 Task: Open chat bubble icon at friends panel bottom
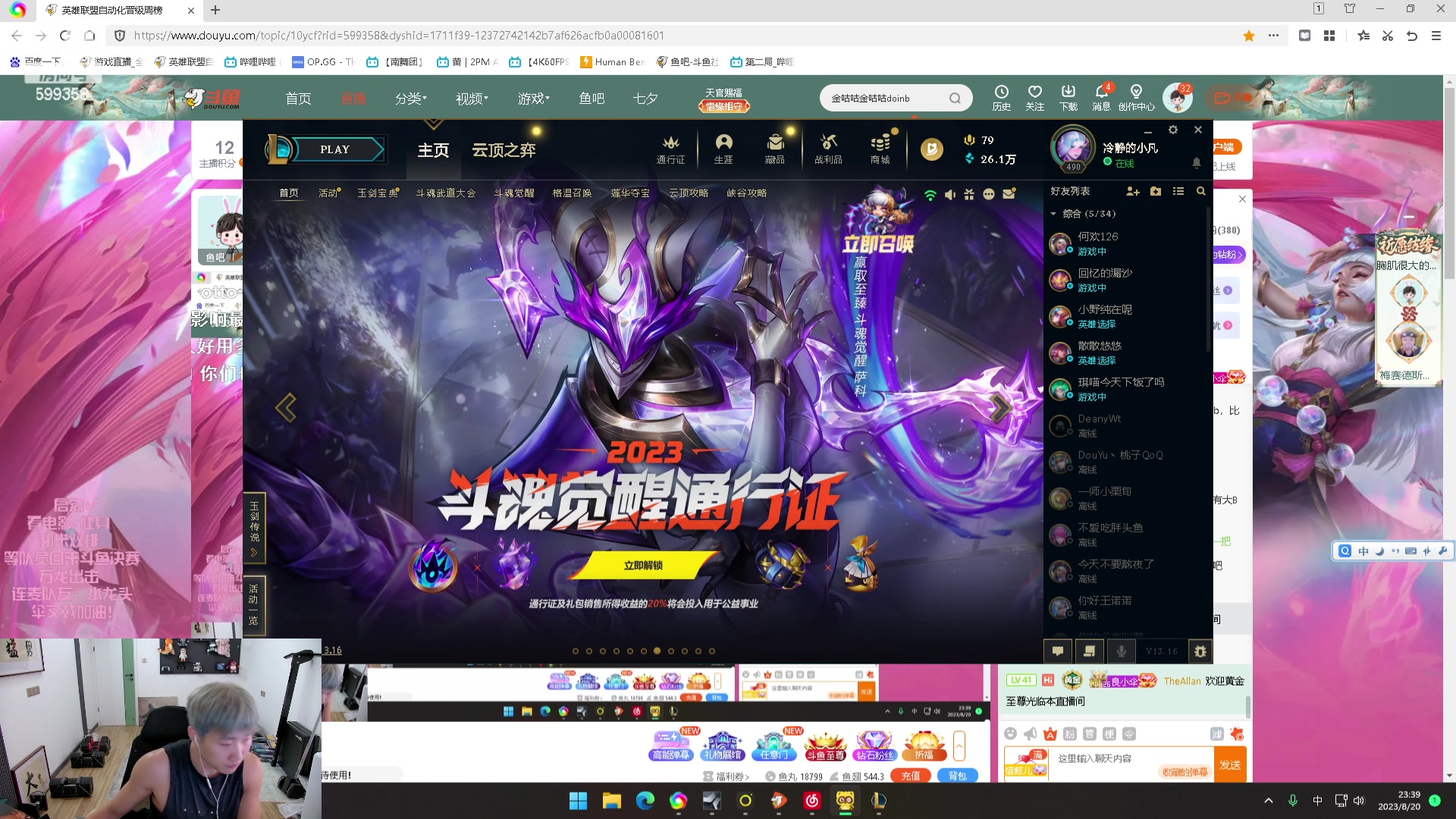coord(1058,651)
